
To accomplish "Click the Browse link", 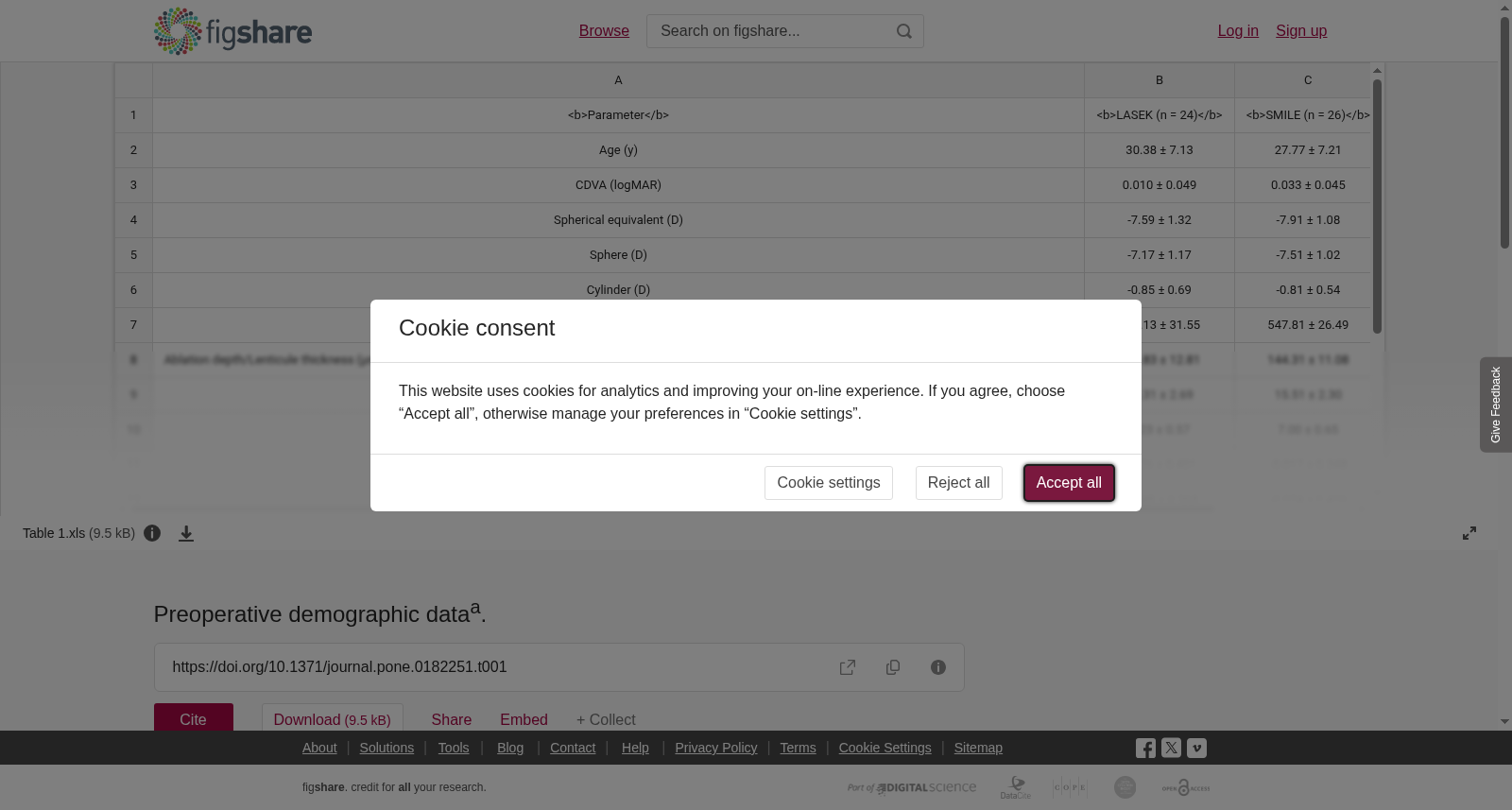I will 604,31.
